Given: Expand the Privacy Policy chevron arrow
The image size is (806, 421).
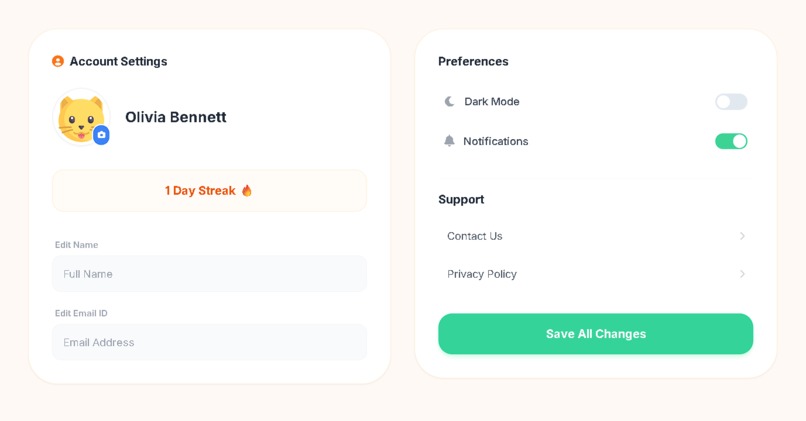Looking at the screenshot, I should tap(742, 274).
